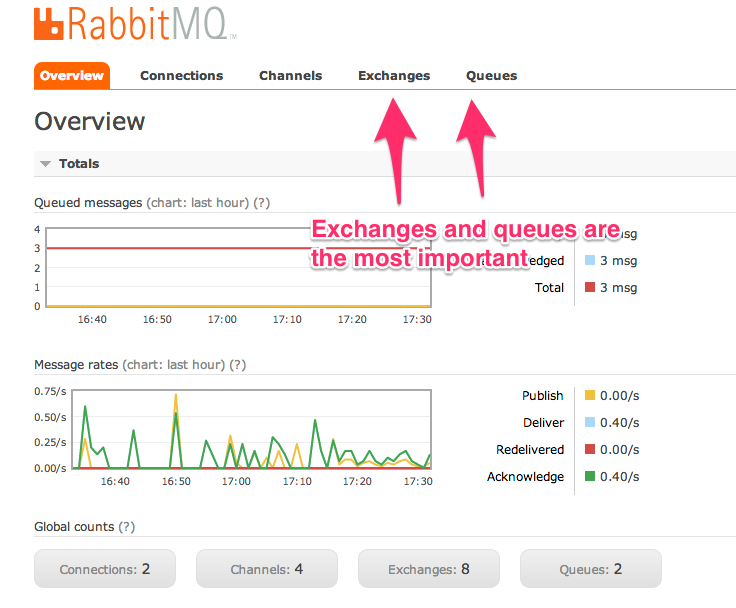Open Global counts help (?)

(126, 527)
